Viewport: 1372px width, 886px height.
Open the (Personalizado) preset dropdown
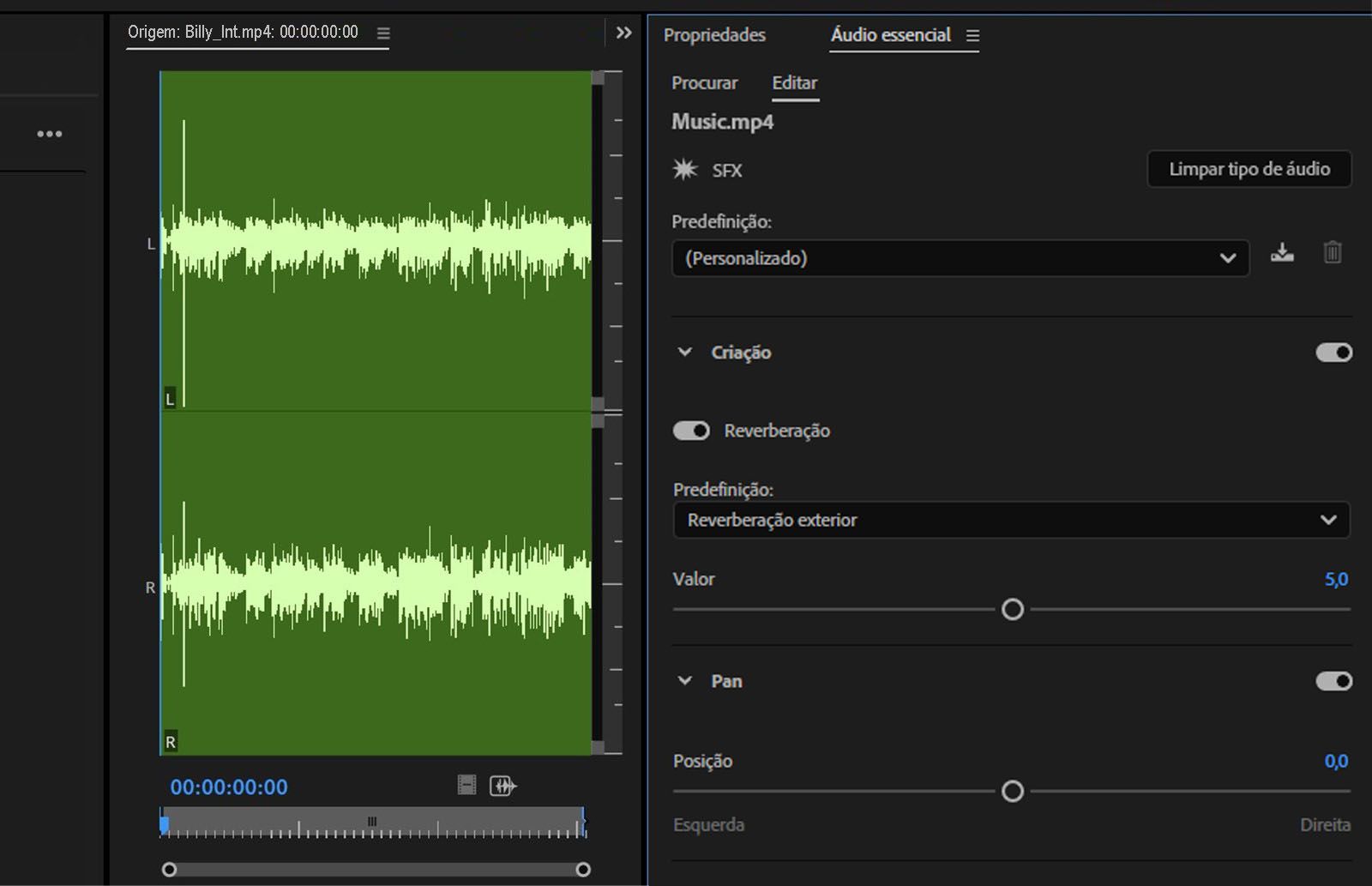click(960, 258)
